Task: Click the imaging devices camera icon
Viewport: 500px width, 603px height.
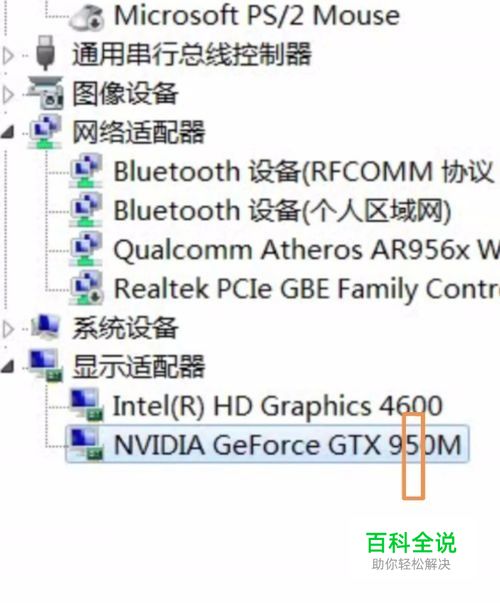Action: pos(45,93)
